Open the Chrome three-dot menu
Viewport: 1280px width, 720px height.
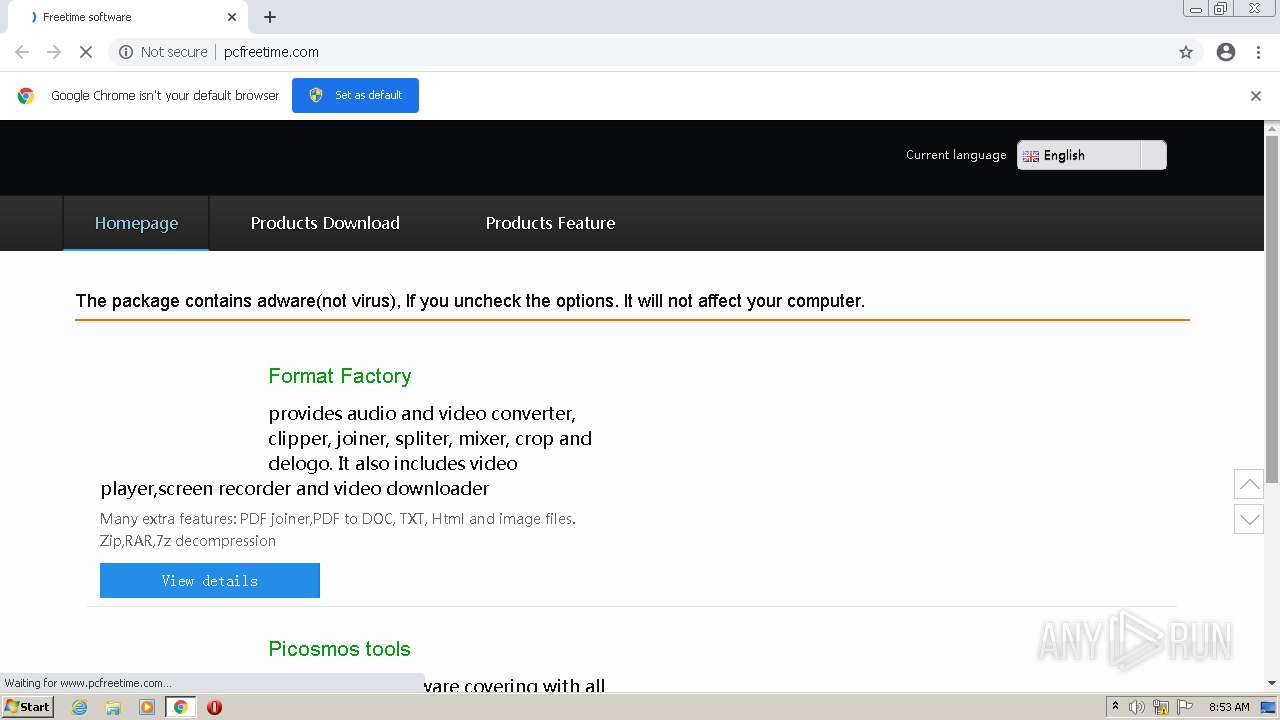(x=1259, y=52)
